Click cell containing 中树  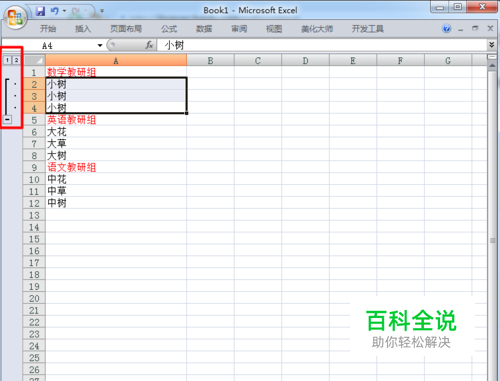click(x=116, y=203)
